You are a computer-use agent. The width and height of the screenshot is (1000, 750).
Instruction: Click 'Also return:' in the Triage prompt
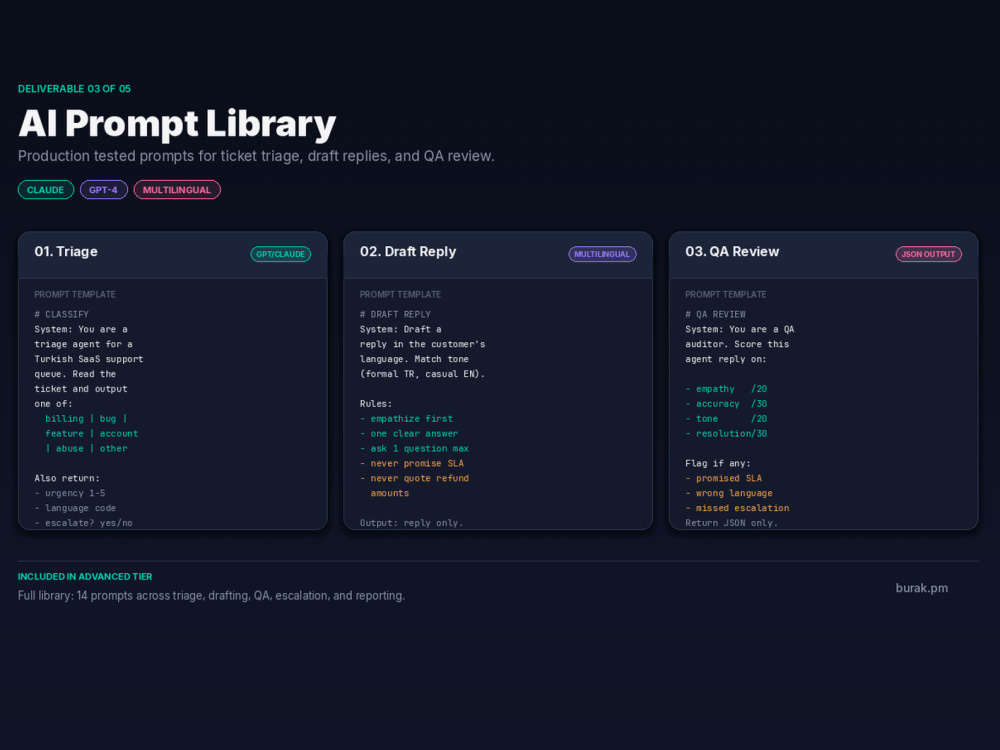(67, 478)
